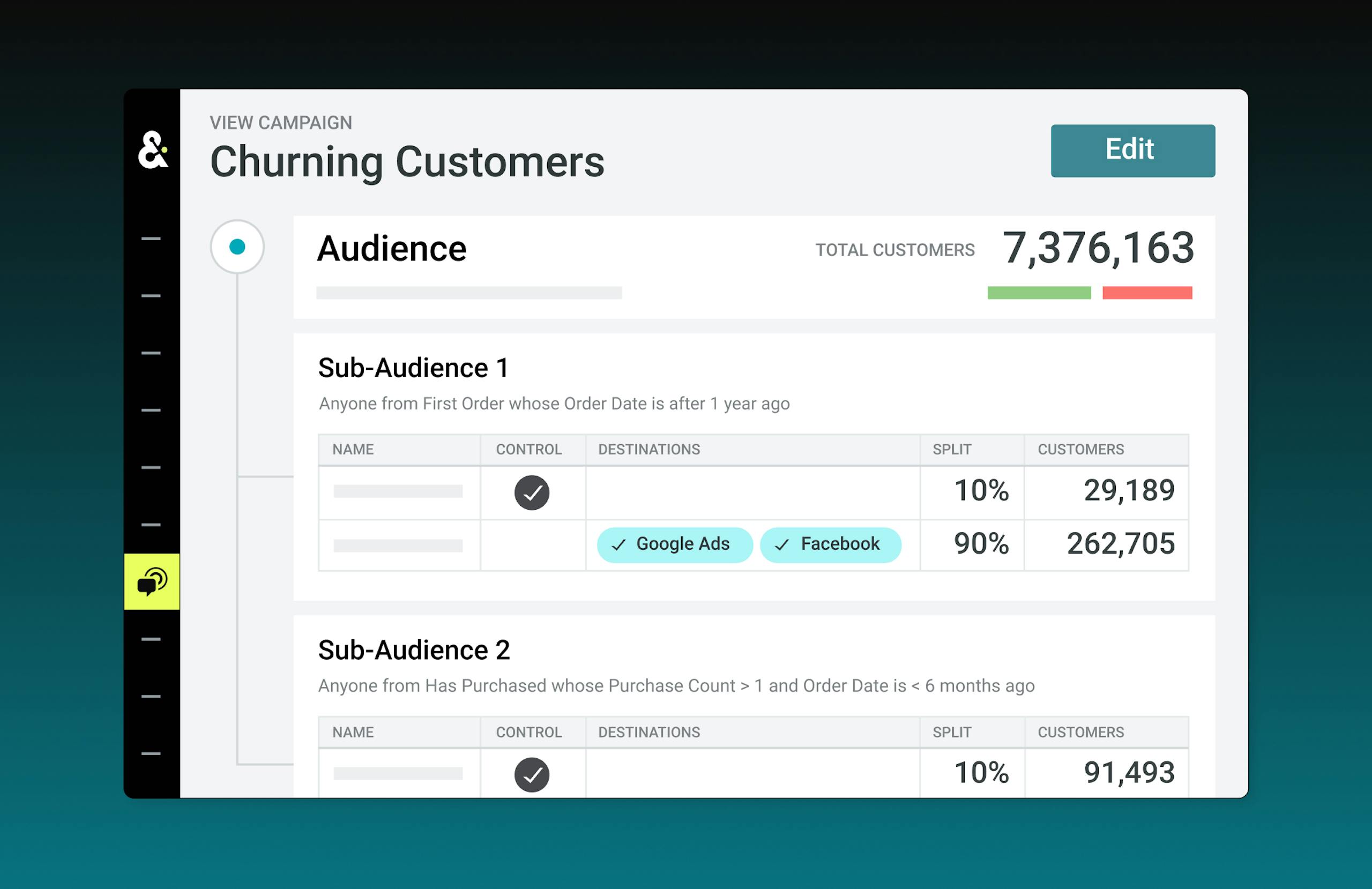Click the 262,705 customers cell
Viewport: 1372px width, 889px height.
[1120, 544]
